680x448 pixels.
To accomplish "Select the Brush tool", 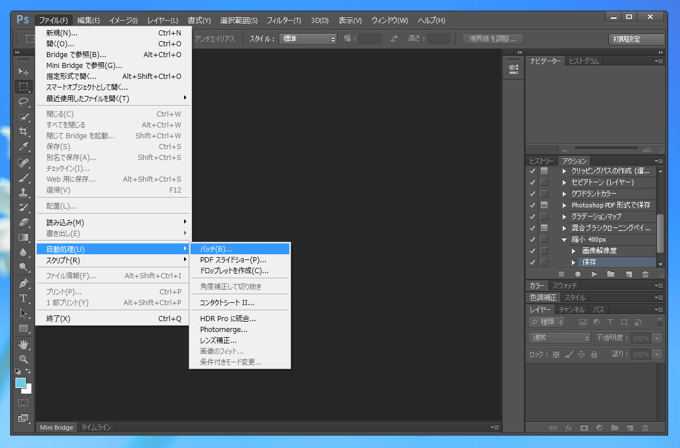I will click(x=23, y=177).
